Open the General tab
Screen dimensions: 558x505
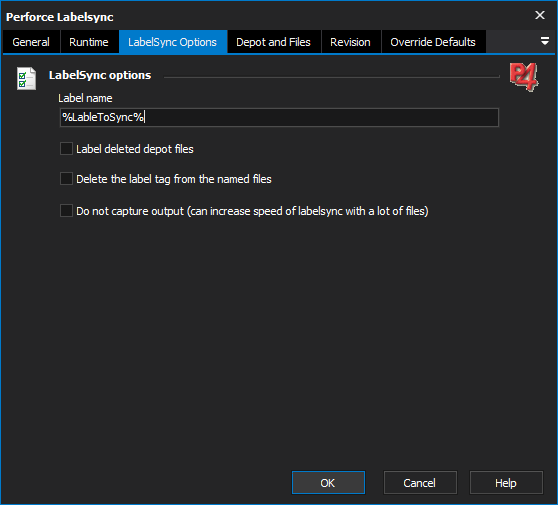coord(31,42)
